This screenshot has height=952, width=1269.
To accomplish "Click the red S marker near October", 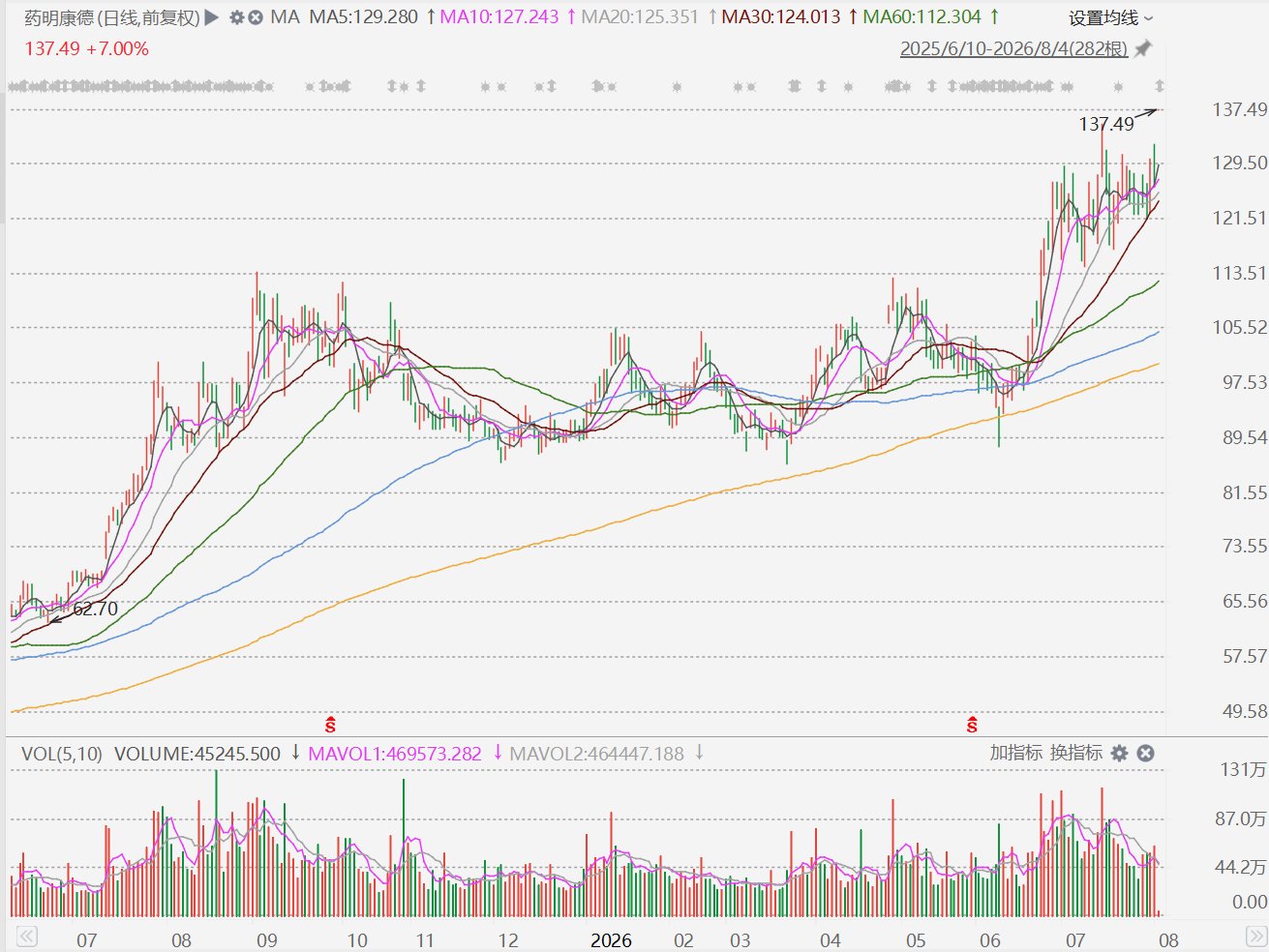I will [x=330, y=725].
